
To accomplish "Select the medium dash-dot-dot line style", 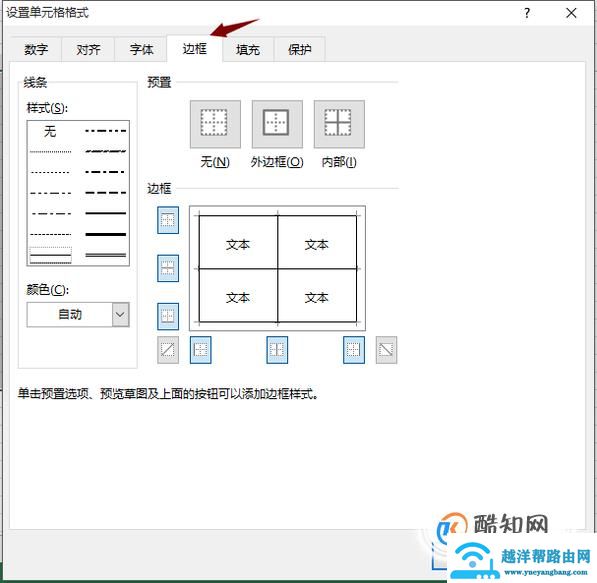I will tap(105, 131).
